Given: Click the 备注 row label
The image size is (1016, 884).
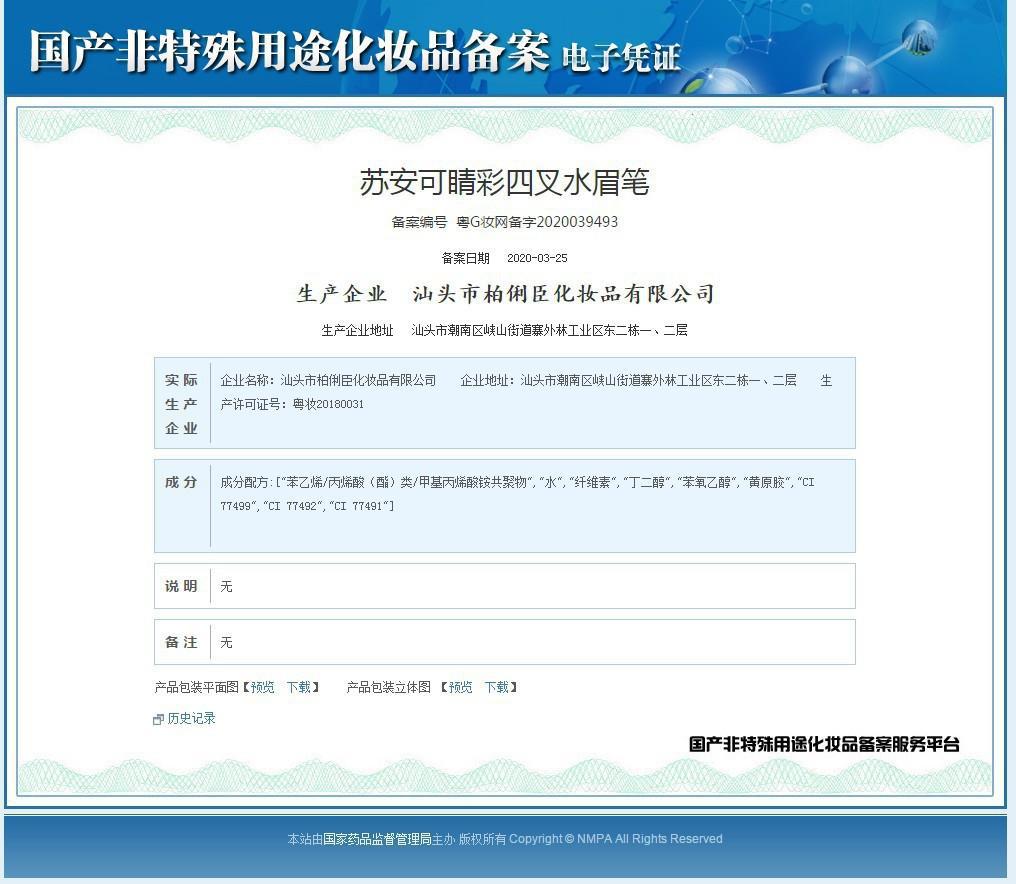Looking at the screenshot, I should 181,642.
